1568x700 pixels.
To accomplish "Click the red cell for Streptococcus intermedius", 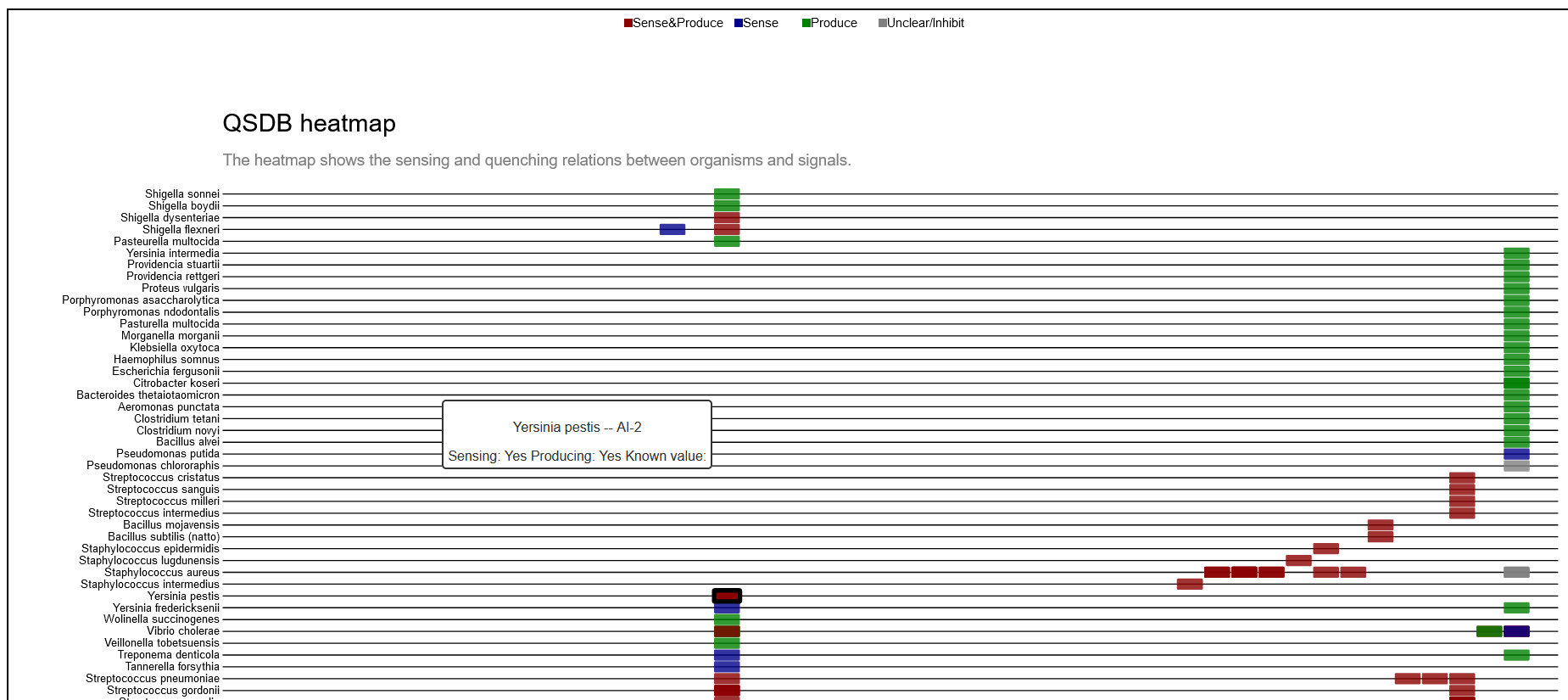I will (1462, 513).
